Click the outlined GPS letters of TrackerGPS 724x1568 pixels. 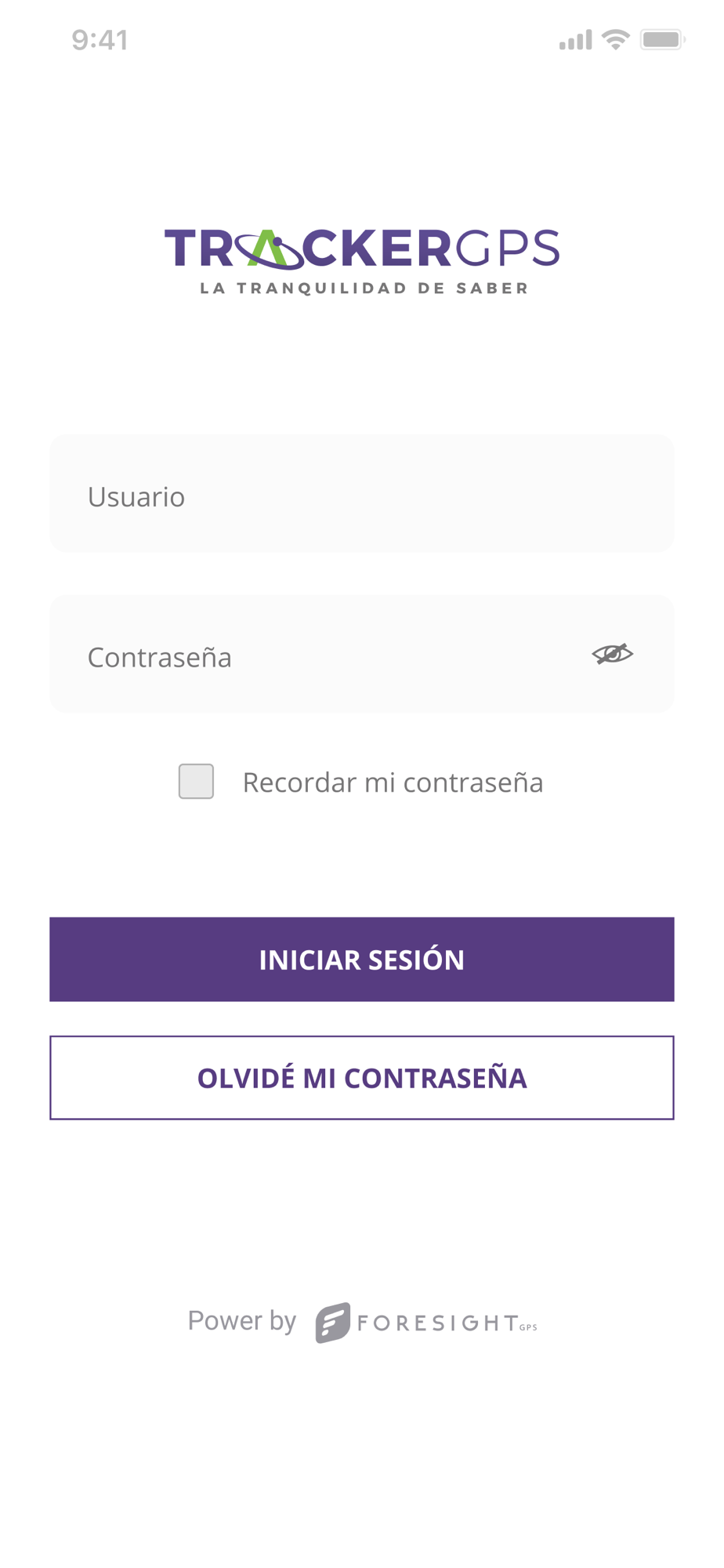point(508,249)
